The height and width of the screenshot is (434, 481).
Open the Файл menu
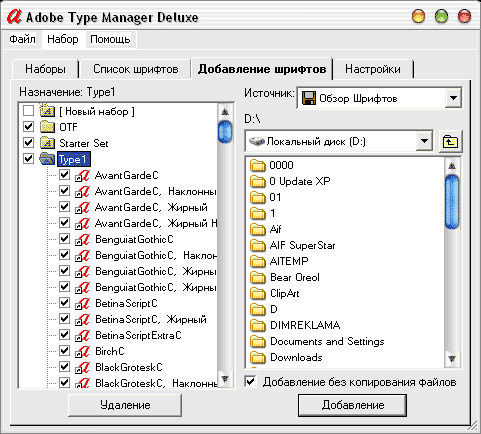click(x=22, y=39)
